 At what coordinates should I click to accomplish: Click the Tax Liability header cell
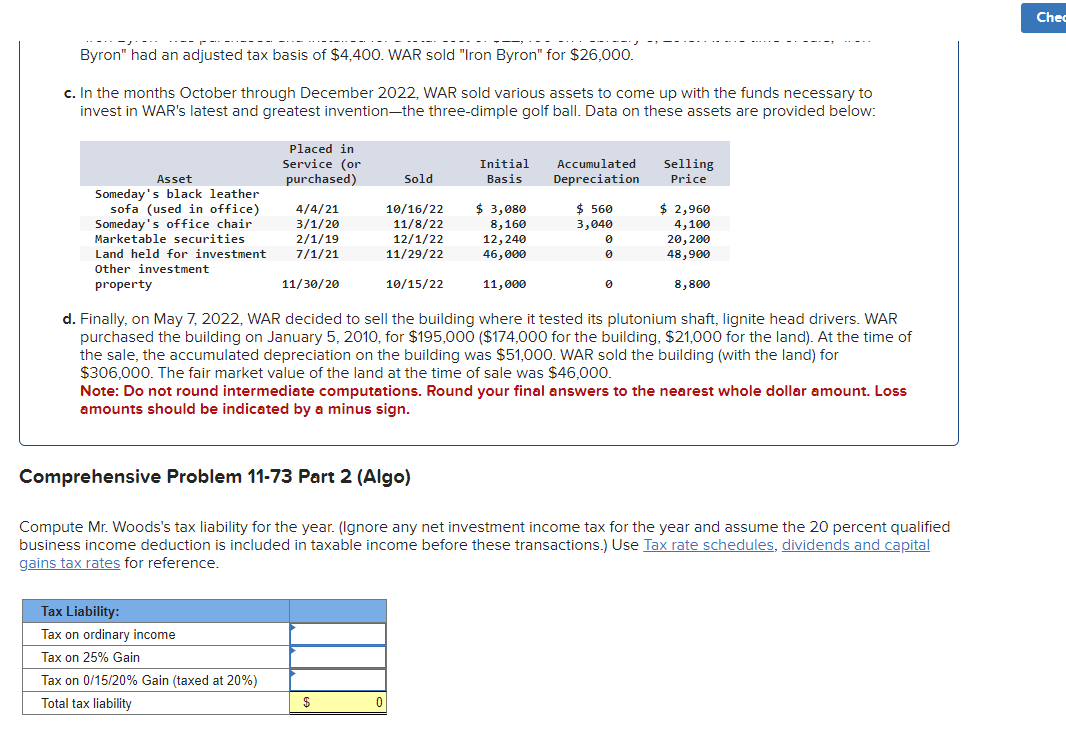click(155, 611)
